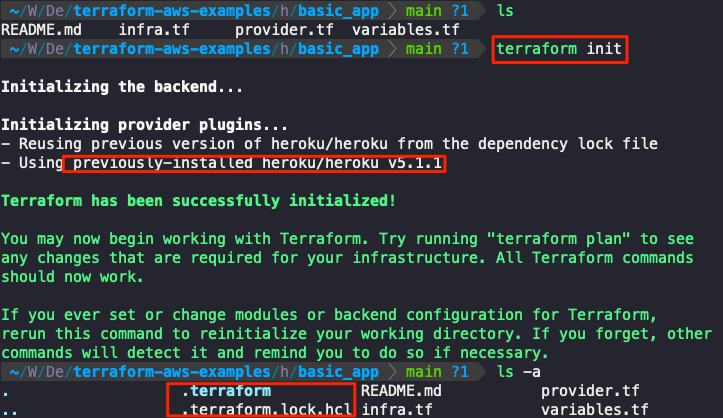The height and width of the screenshot is (418, 723).
Task: Click the 'ls' command on the first prompt
Action: click(505, 11)
